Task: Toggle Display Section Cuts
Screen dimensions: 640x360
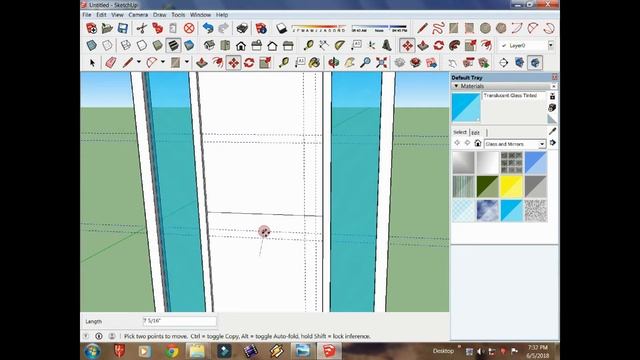Action: 535,63
